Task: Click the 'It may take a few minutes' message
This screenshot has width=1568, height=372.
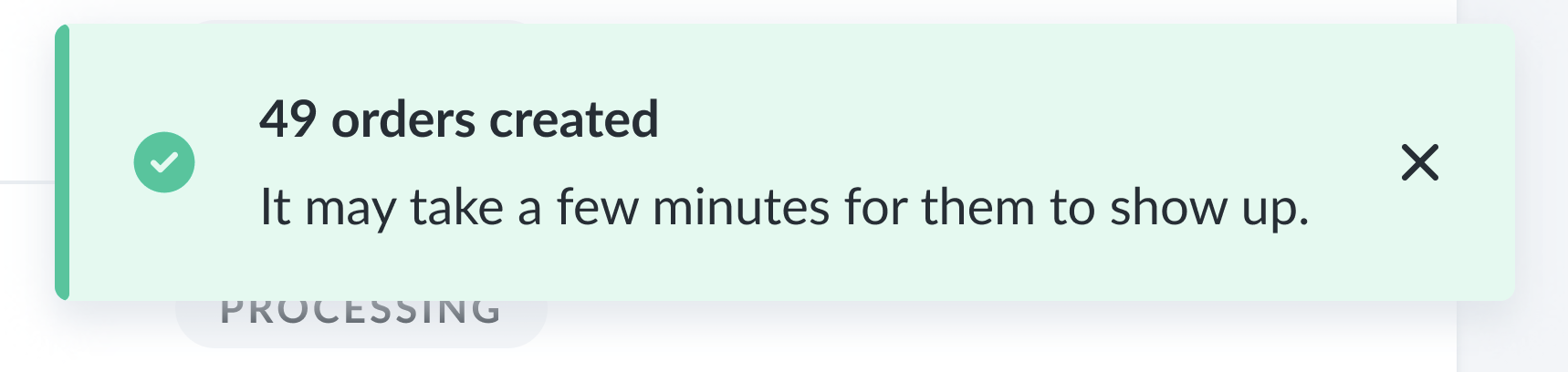Action: (785, 207)
